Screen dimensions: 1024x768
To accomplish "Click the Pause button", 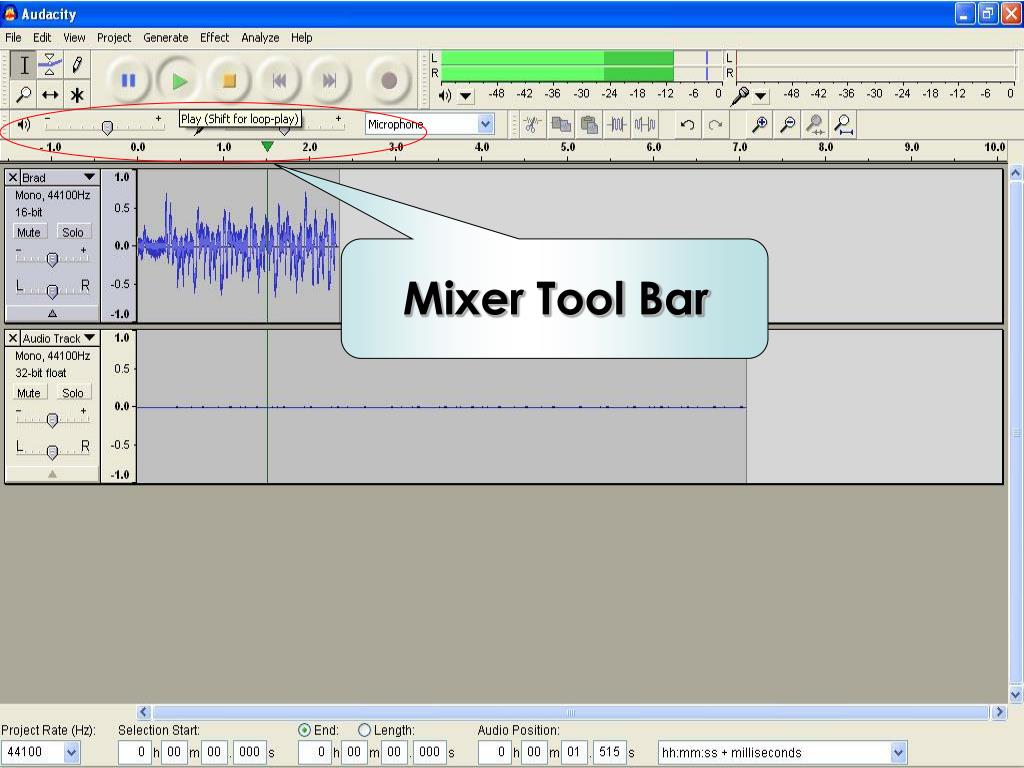I will click(128, 81).
